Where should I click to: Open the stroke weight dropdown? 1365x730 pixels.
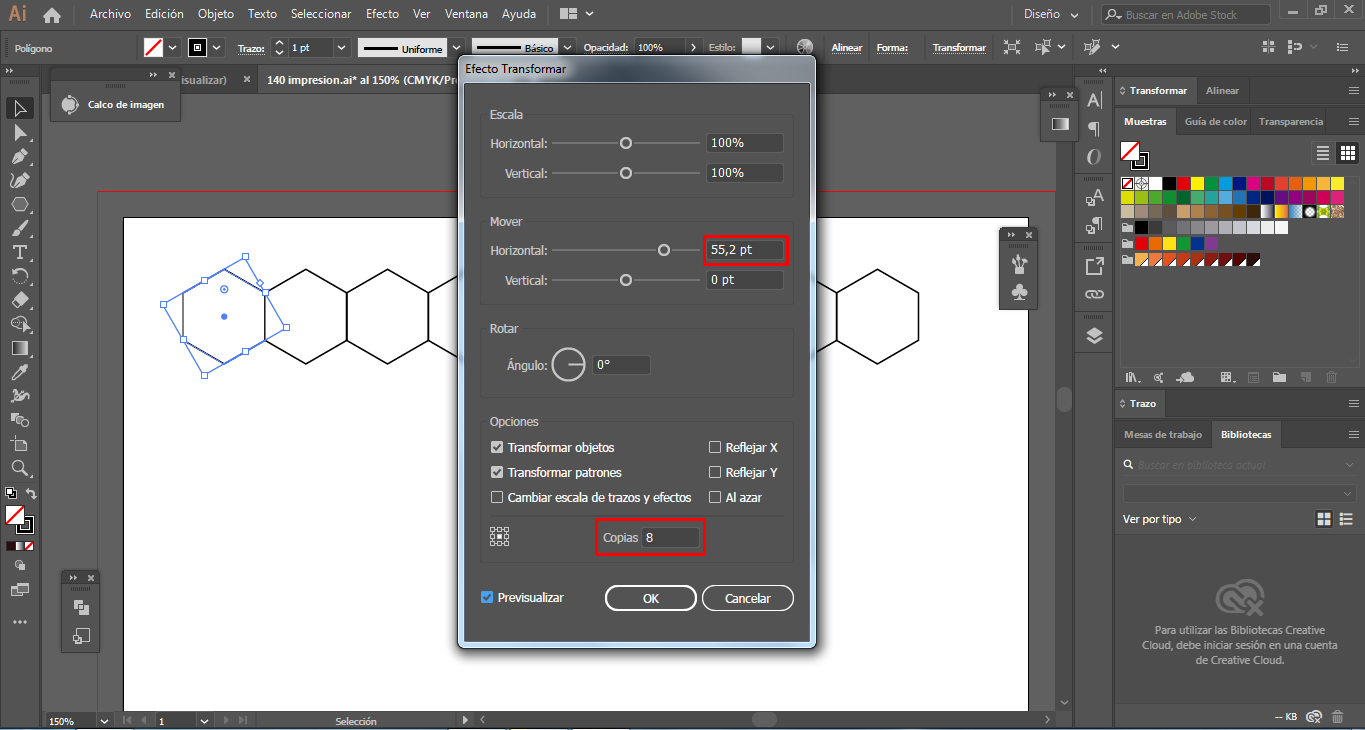[341, 47]
